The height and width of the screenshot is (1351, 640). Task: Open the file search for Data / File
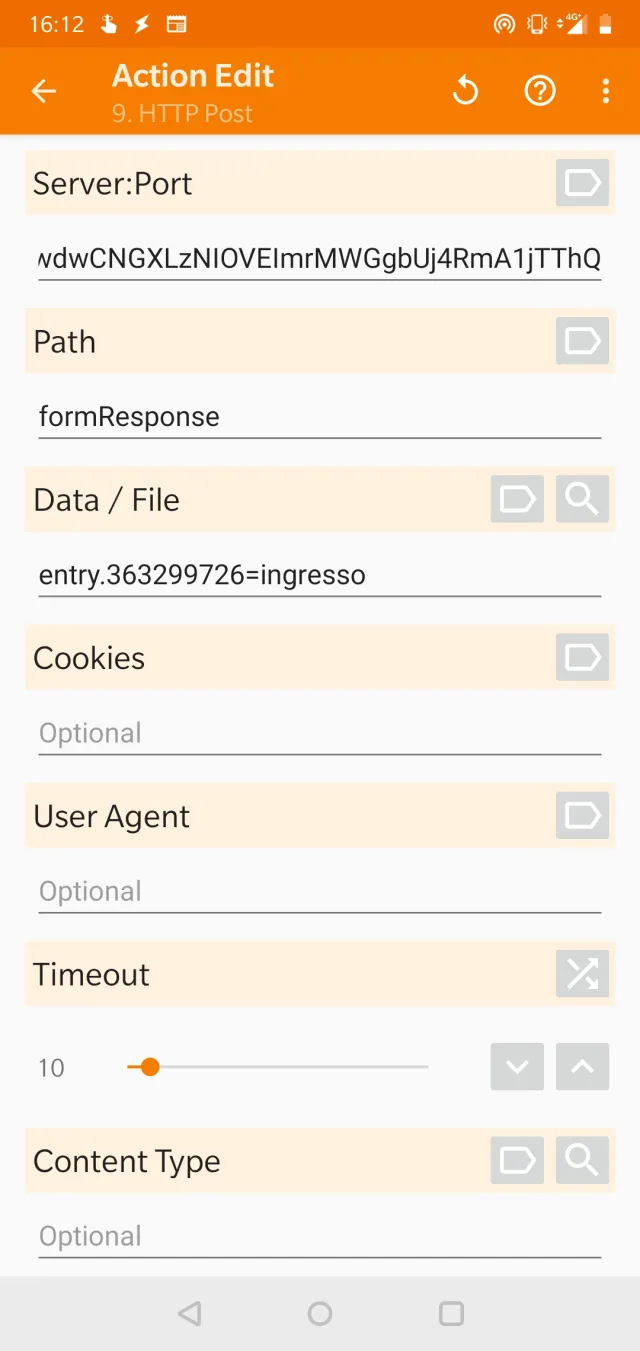(582, 499)
